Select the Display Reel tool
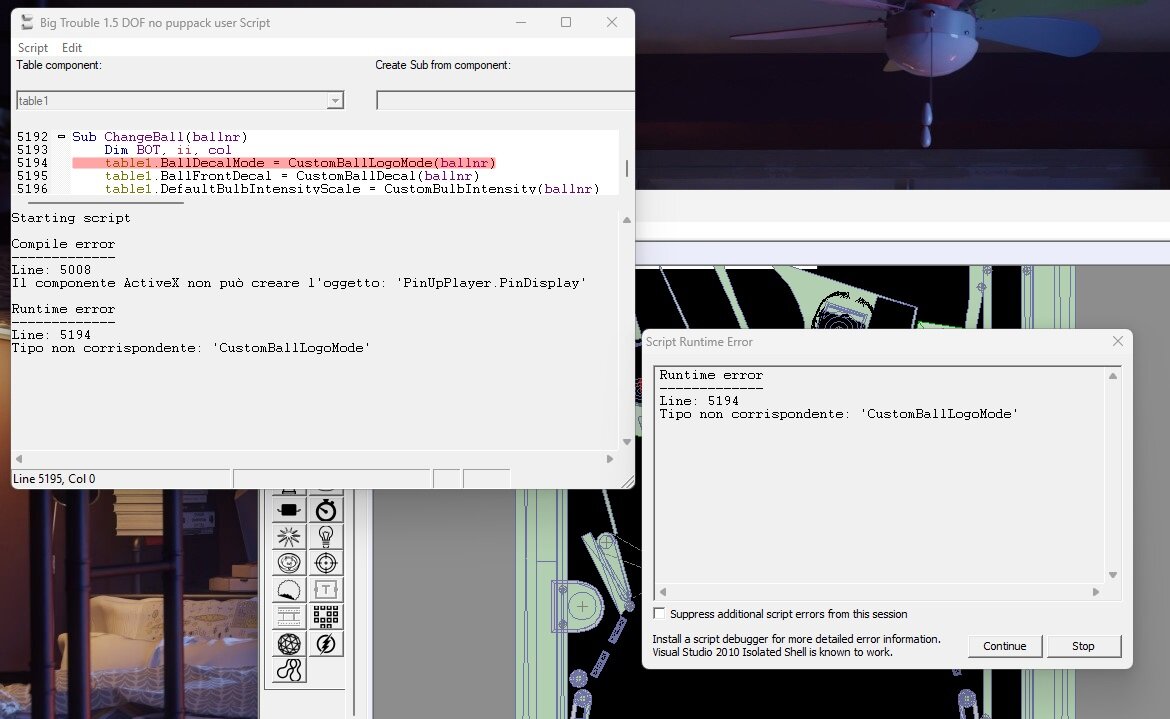 (x=288, y=616)
